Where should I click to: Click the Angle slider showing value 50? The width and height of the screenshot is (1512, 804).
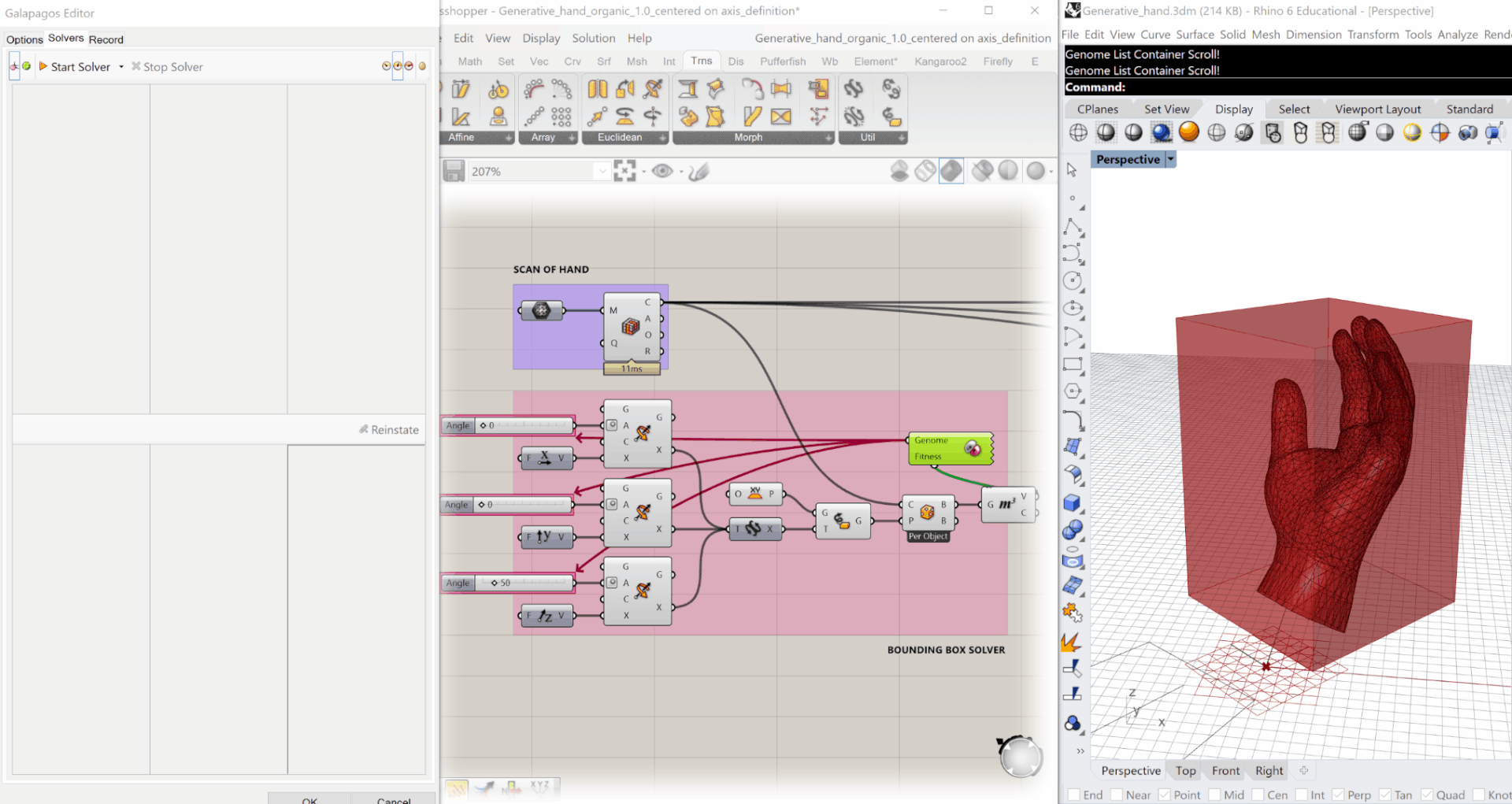[508, 583]
